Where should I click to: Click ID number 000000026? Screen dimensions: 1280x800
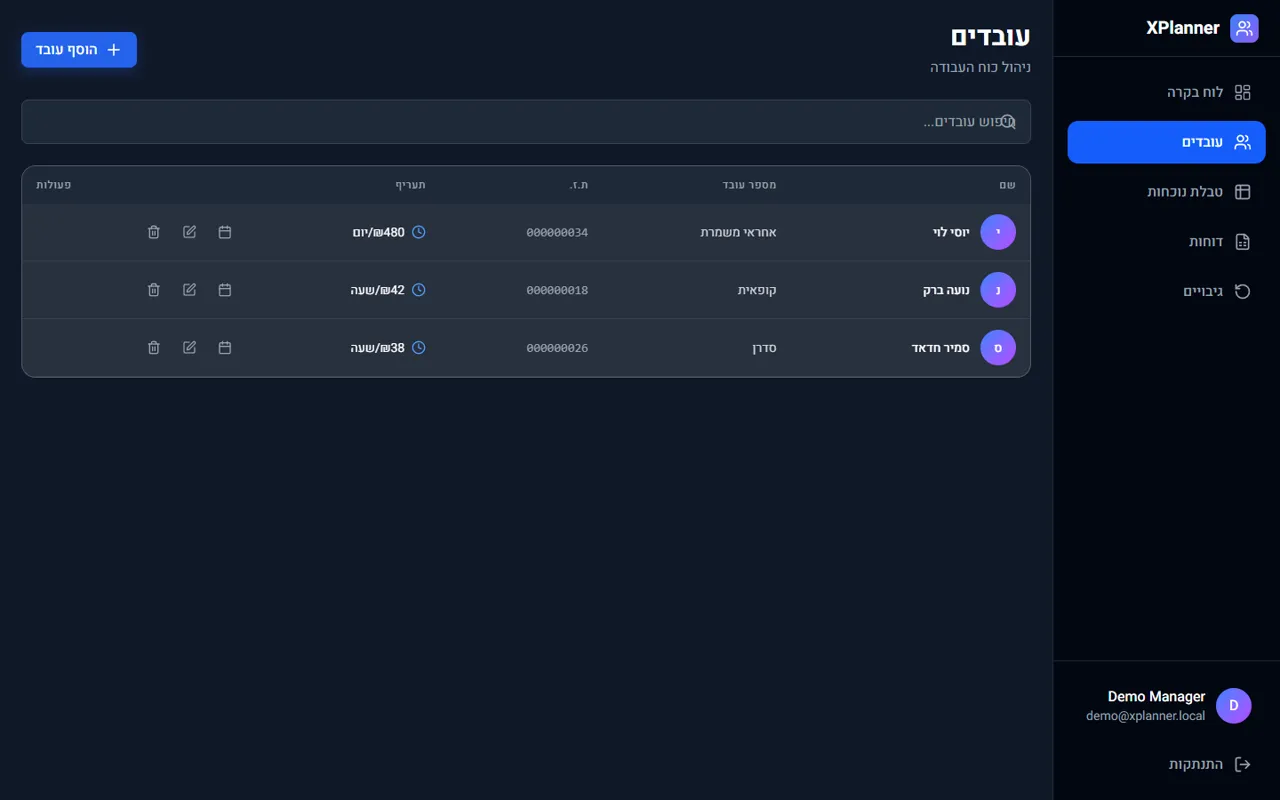[x=557, y=348]
